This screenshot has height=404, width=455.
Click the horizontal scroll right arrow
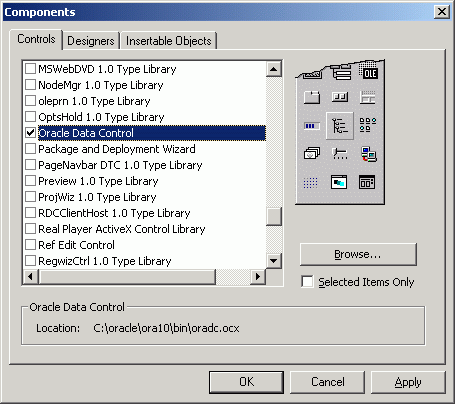pos(258,277)
